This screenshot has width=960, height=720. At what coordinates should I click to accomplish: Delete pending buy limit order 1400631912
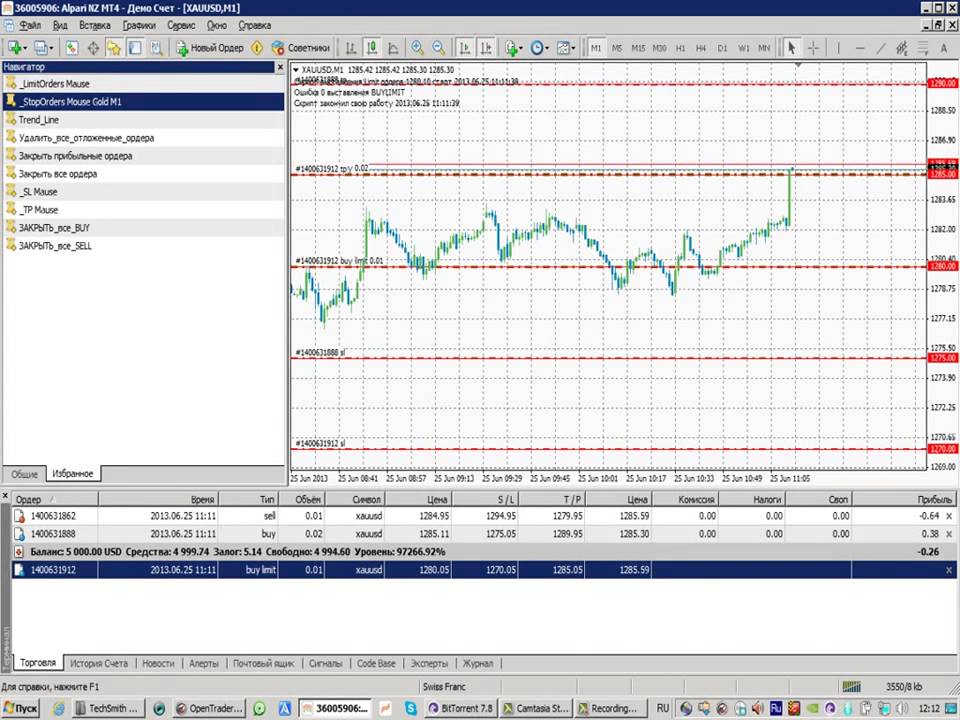949,570
